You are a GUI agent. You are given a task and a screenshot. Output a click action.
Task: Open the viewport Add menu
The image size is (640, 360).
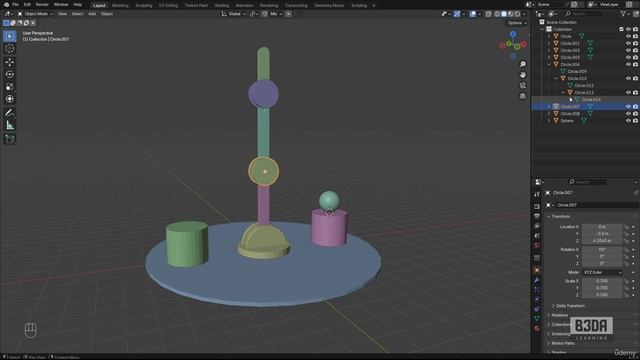[92, 14]
